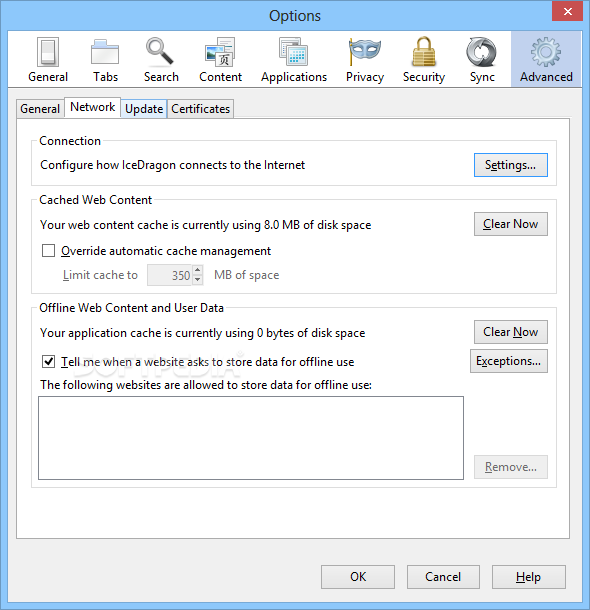Viewport: 590px width, 610px height.
Task: Click the allowed offline websites list box
Action: [251, 438]
